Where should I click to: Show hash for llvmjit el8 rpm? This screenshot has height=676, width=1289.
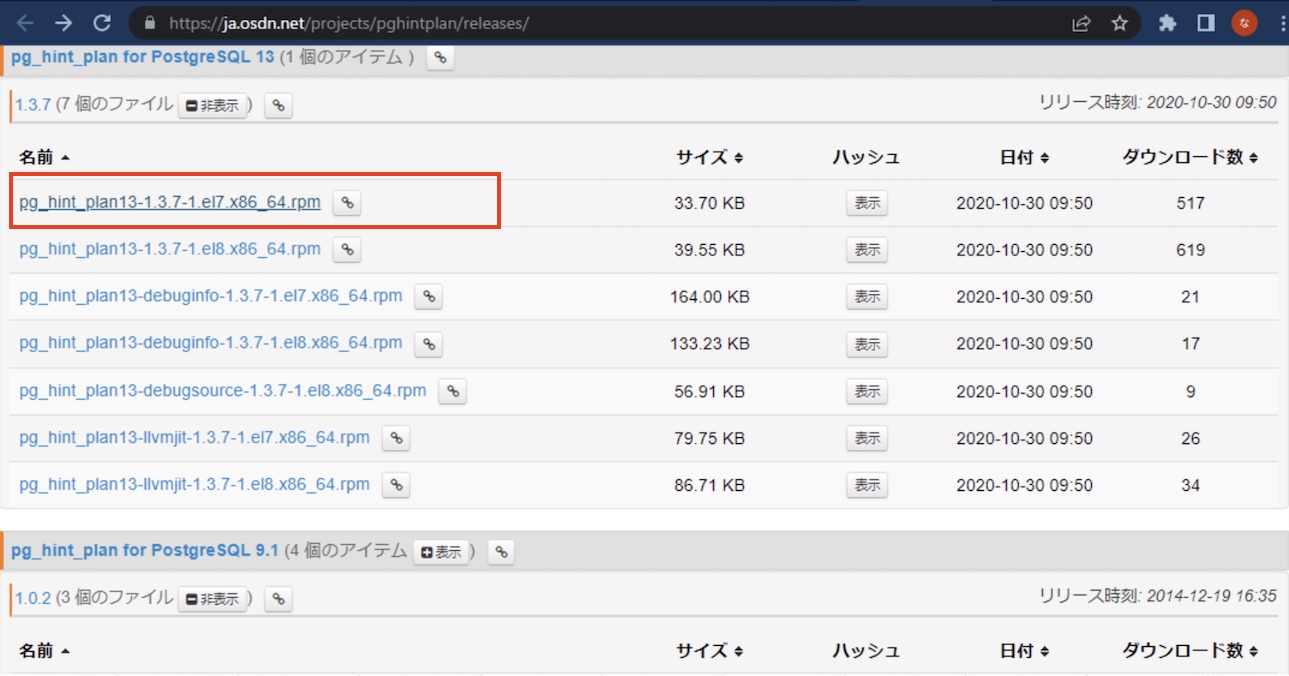pos(867,485)
